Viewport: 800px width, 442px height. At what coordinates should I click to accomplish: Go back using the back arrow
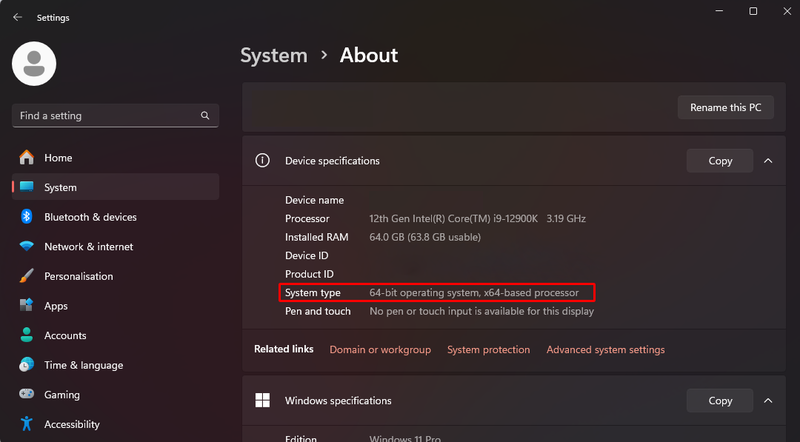coord(17,17)
